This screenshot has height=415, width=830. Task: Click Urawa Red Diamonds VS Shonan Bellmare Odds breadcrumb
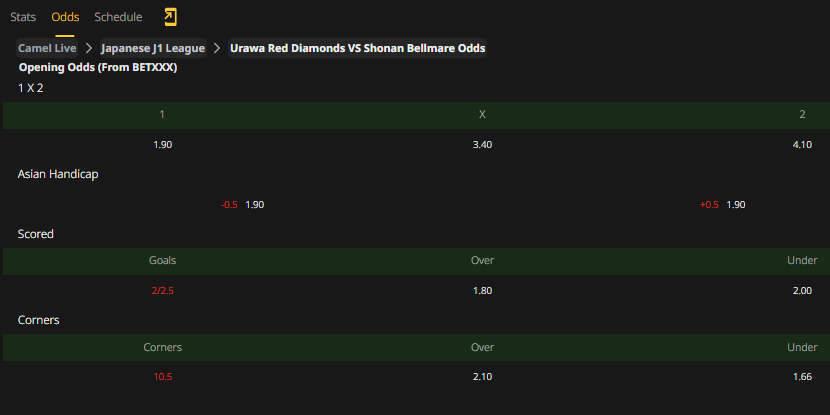click(x=357, y=48)
